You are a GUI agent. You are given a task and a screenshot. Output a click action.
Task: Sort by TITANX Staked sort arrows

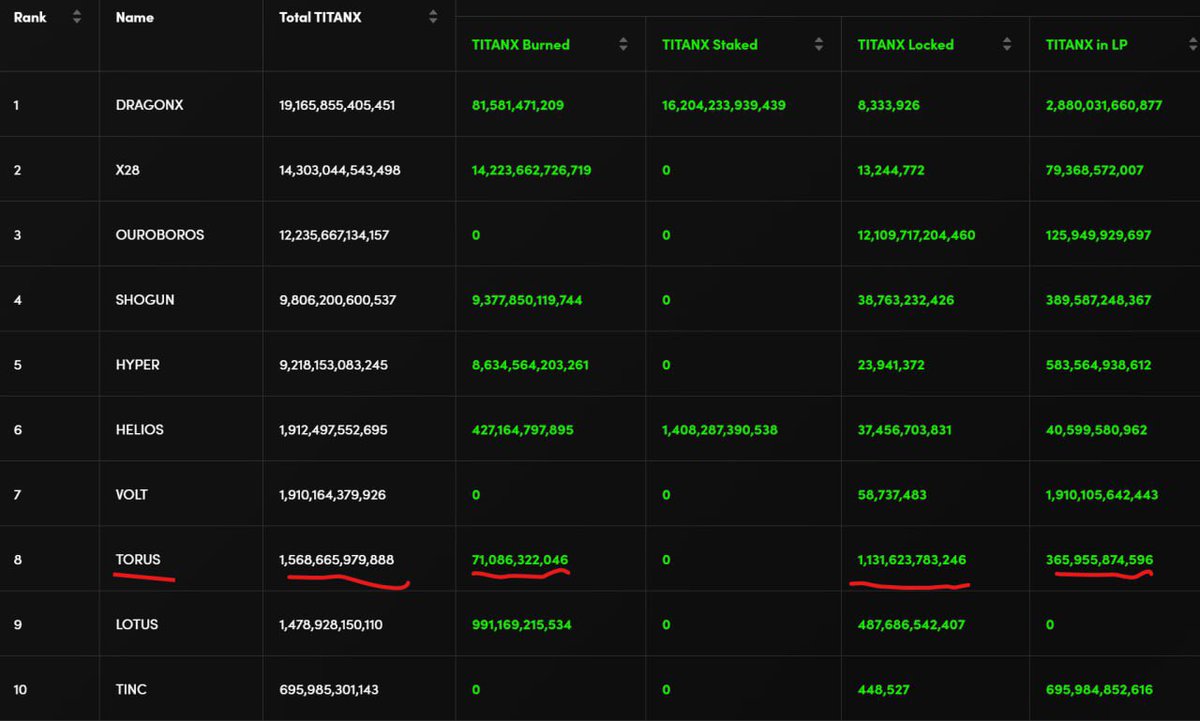coord(819,44)
